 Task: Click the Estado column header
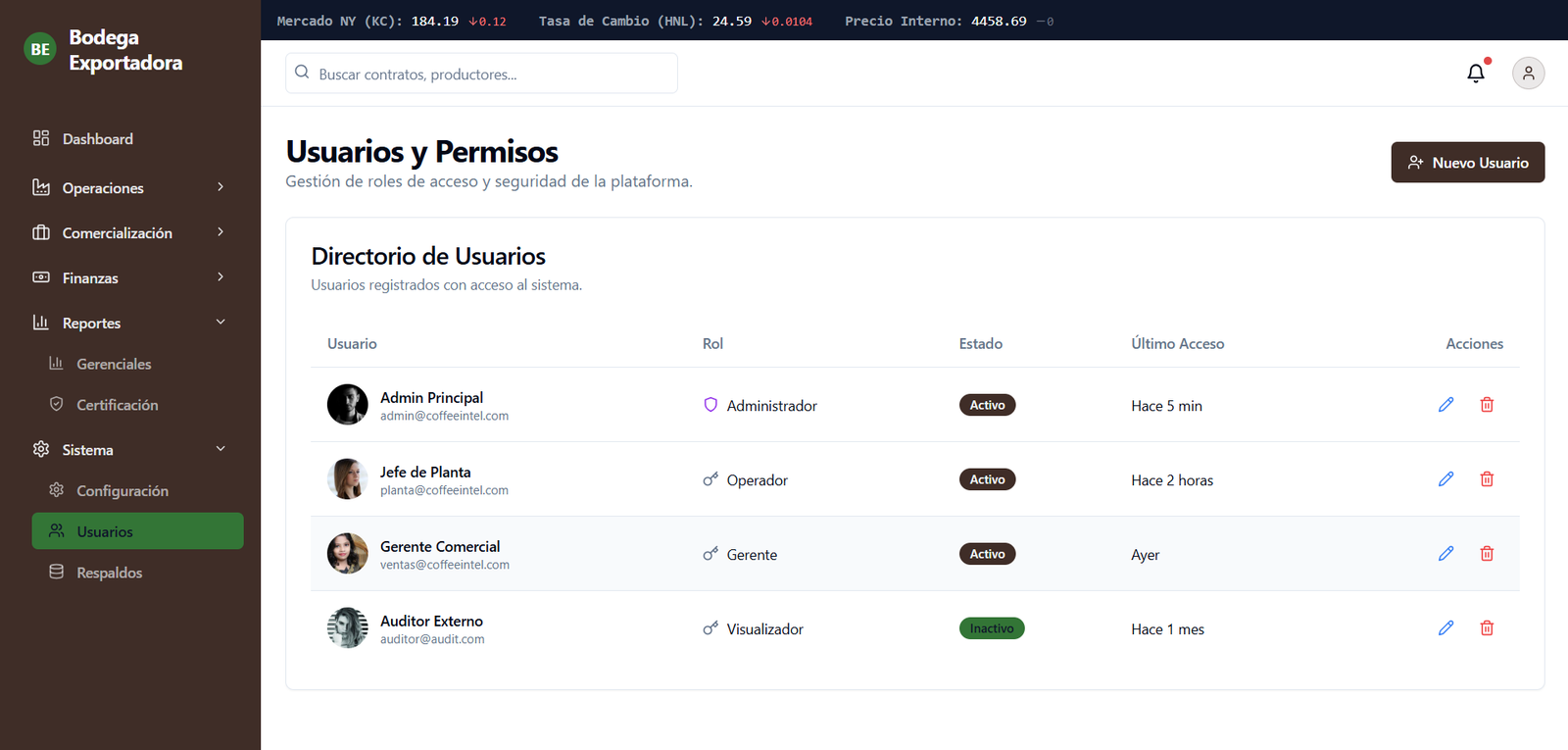981,344
